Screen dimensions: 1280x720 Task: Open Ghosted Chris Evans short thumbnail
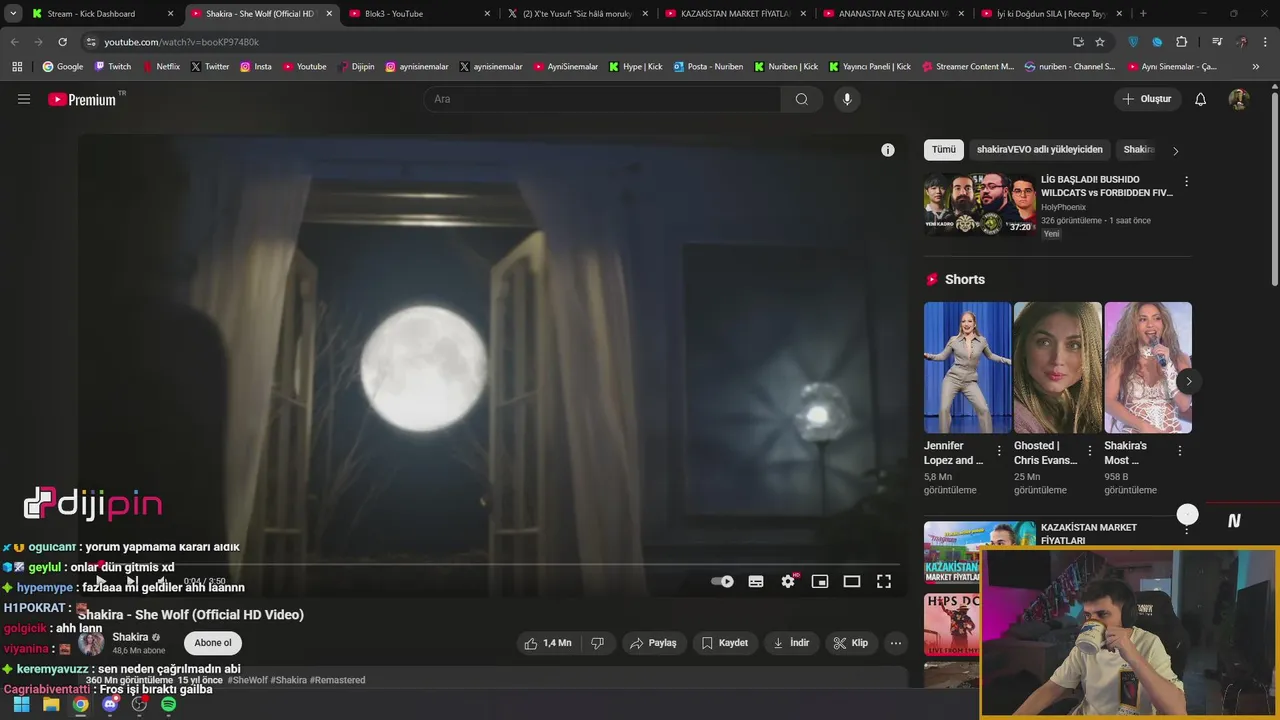click(1058, 367)
